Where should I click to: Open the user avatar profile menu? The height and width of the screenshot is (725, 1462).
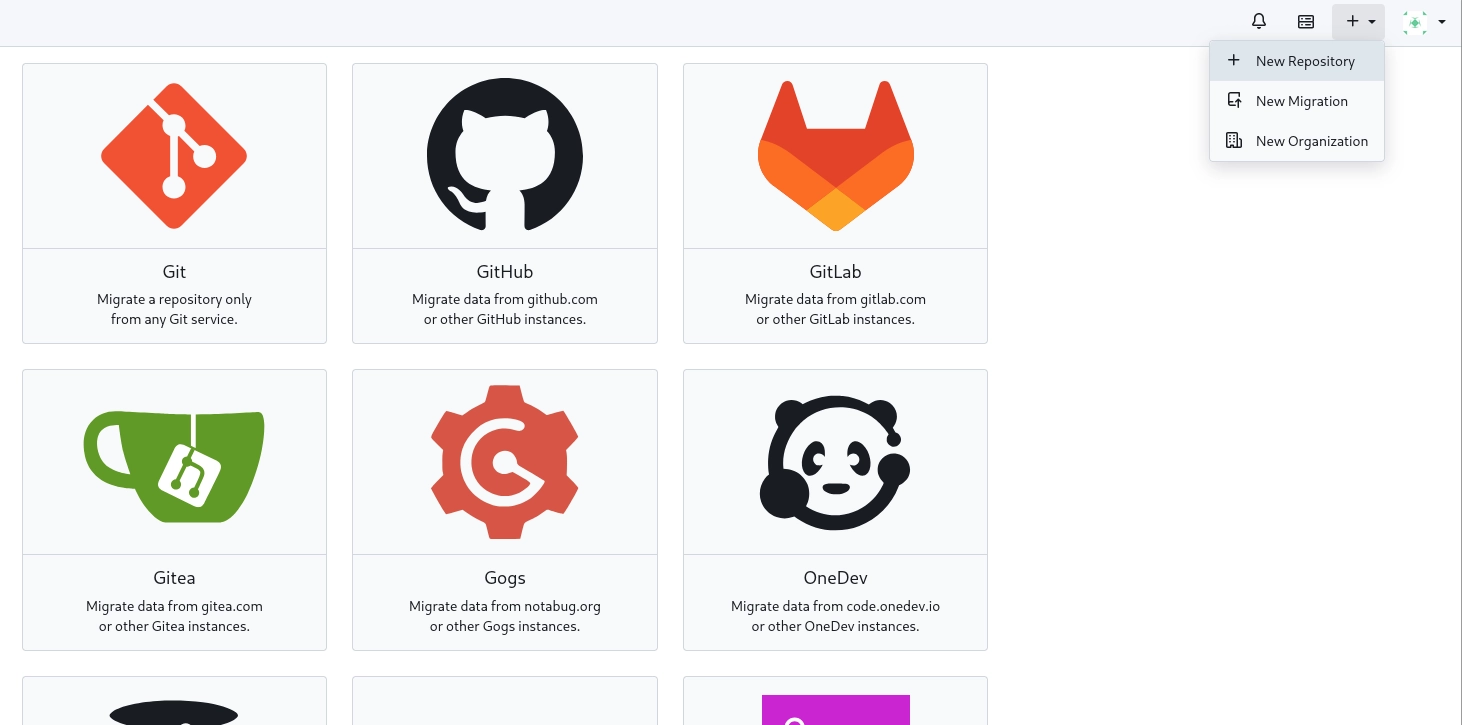pyautogui.click(x=1415, y=22)
